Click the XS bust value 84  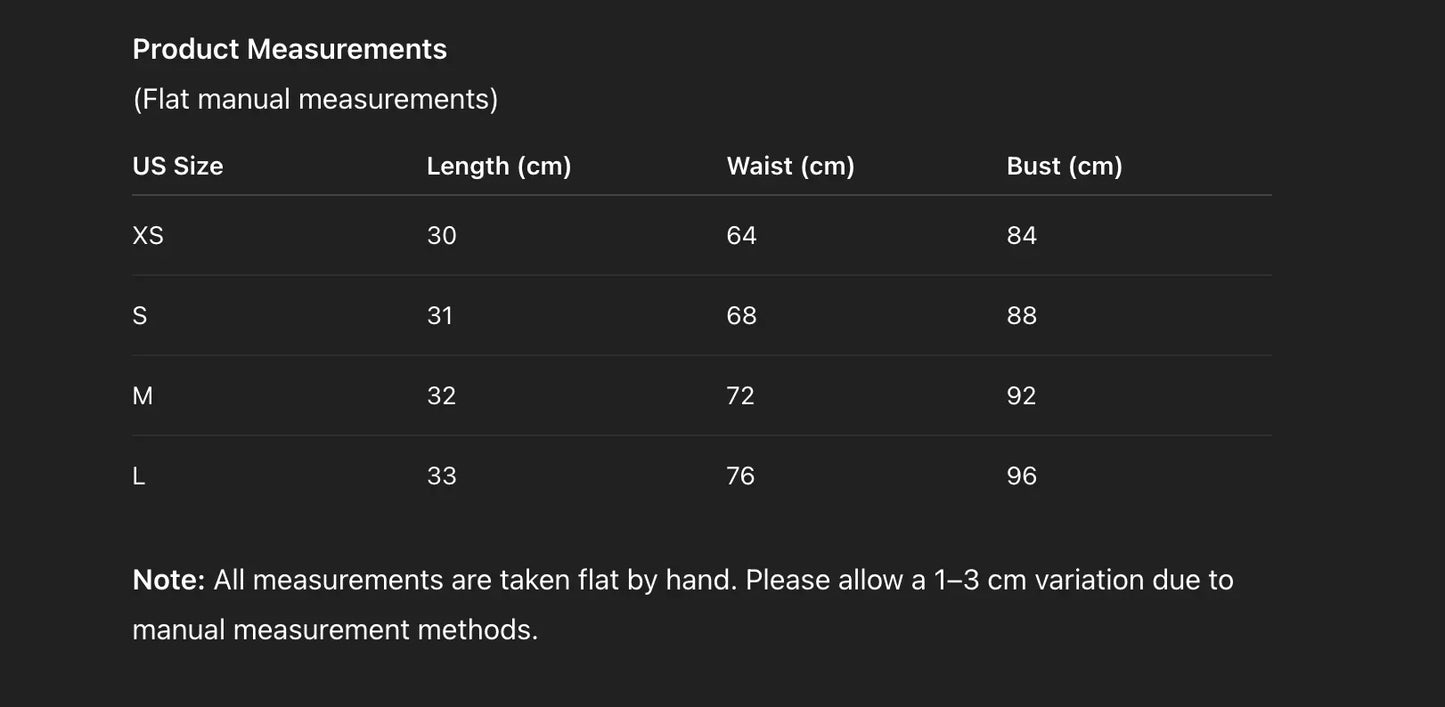pyautogui.click(x=1021, y=236)
